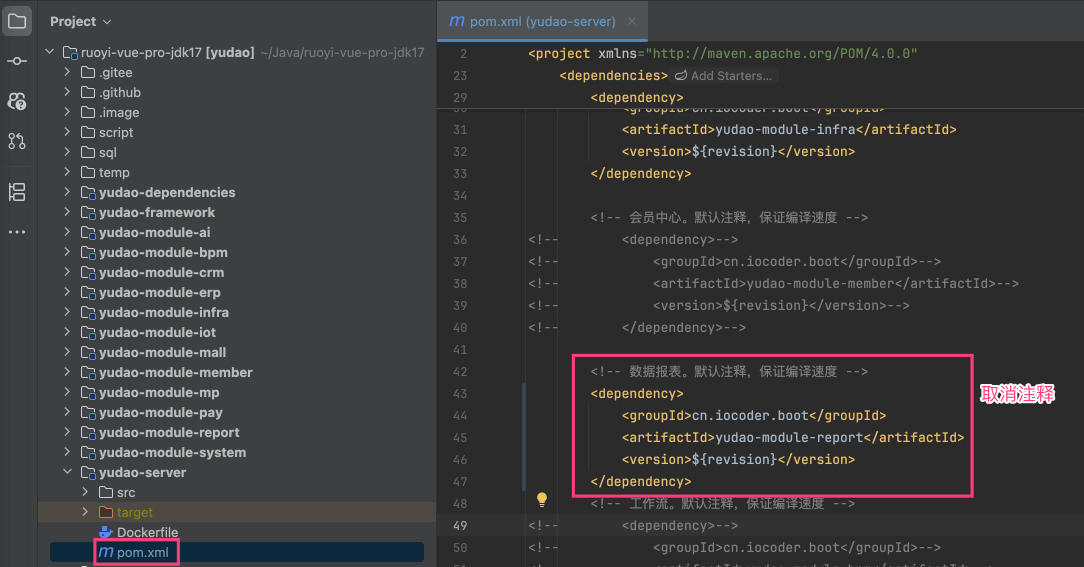
Task: Expand the yudao-framework module
Action: coord(67,212)
